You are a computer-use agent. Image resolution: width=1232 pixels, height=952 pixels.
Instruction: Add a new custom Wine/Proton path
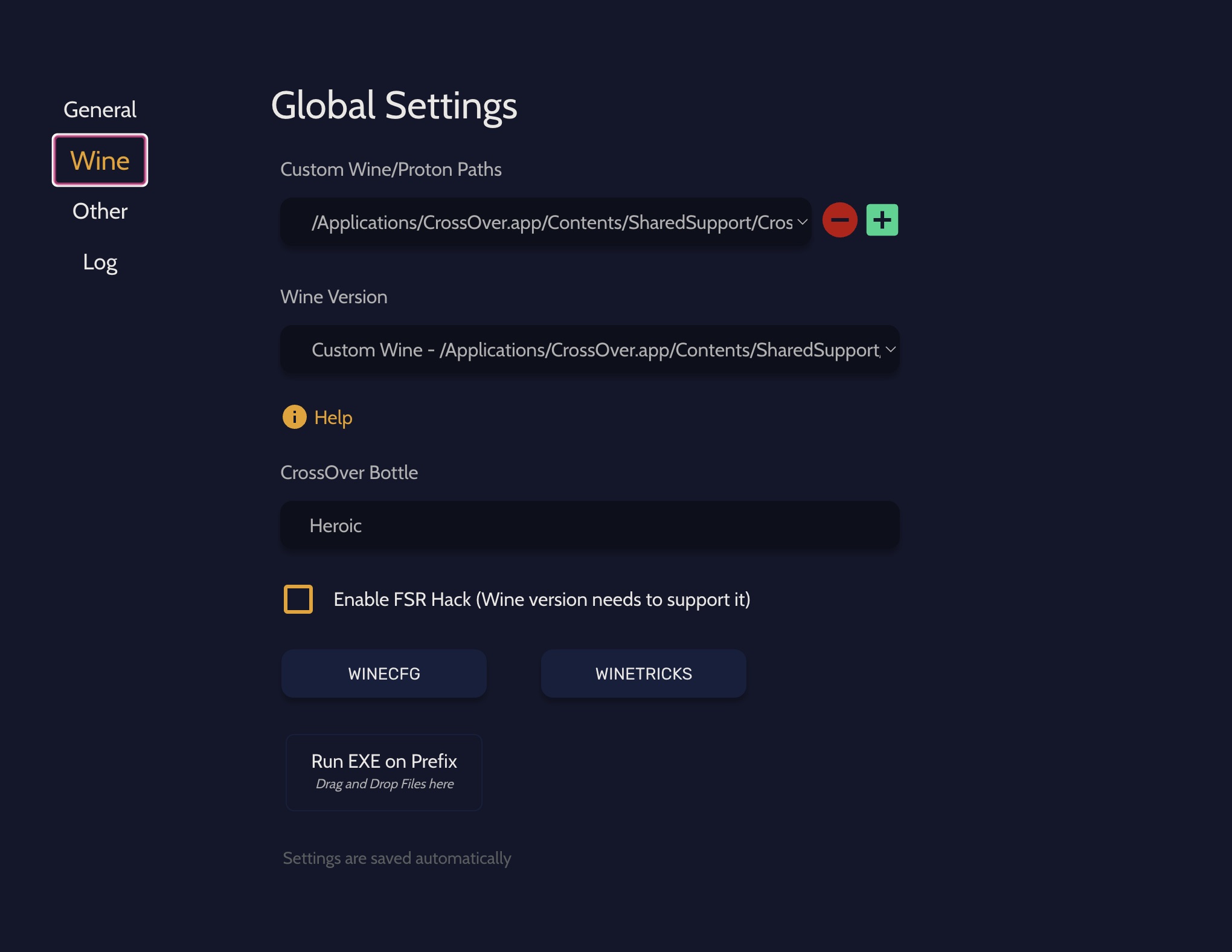click(x=882, y=220)
